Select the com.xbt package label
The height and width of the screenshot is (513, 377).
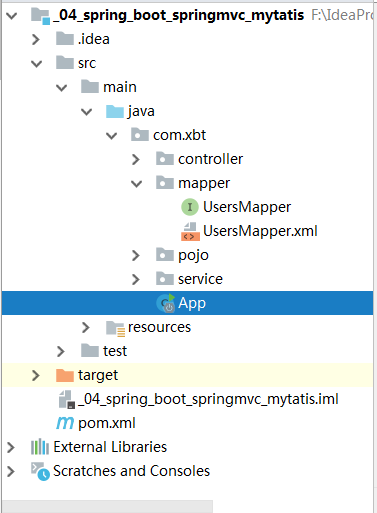(x=179, y=135)
